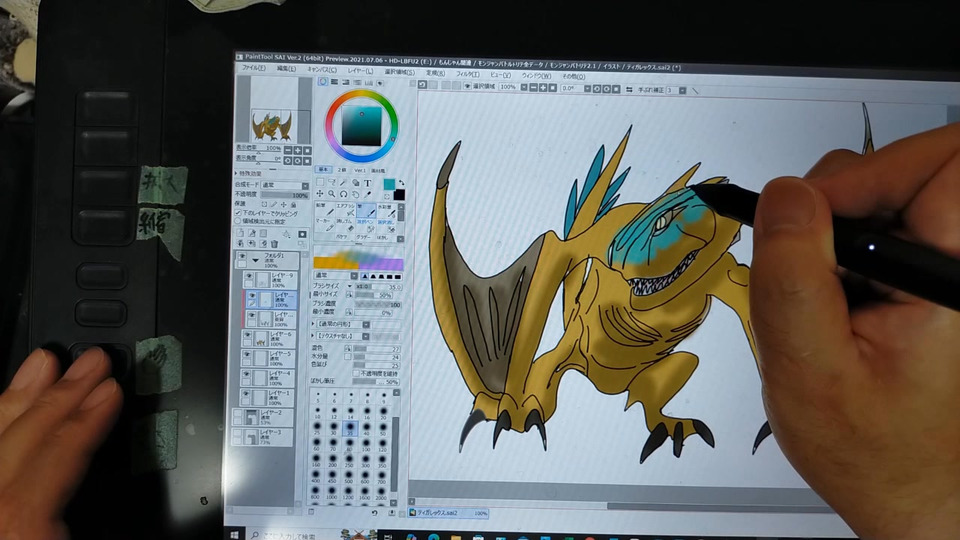Select the Hand pan tool

pyautogui.click(x=355, y=194)
